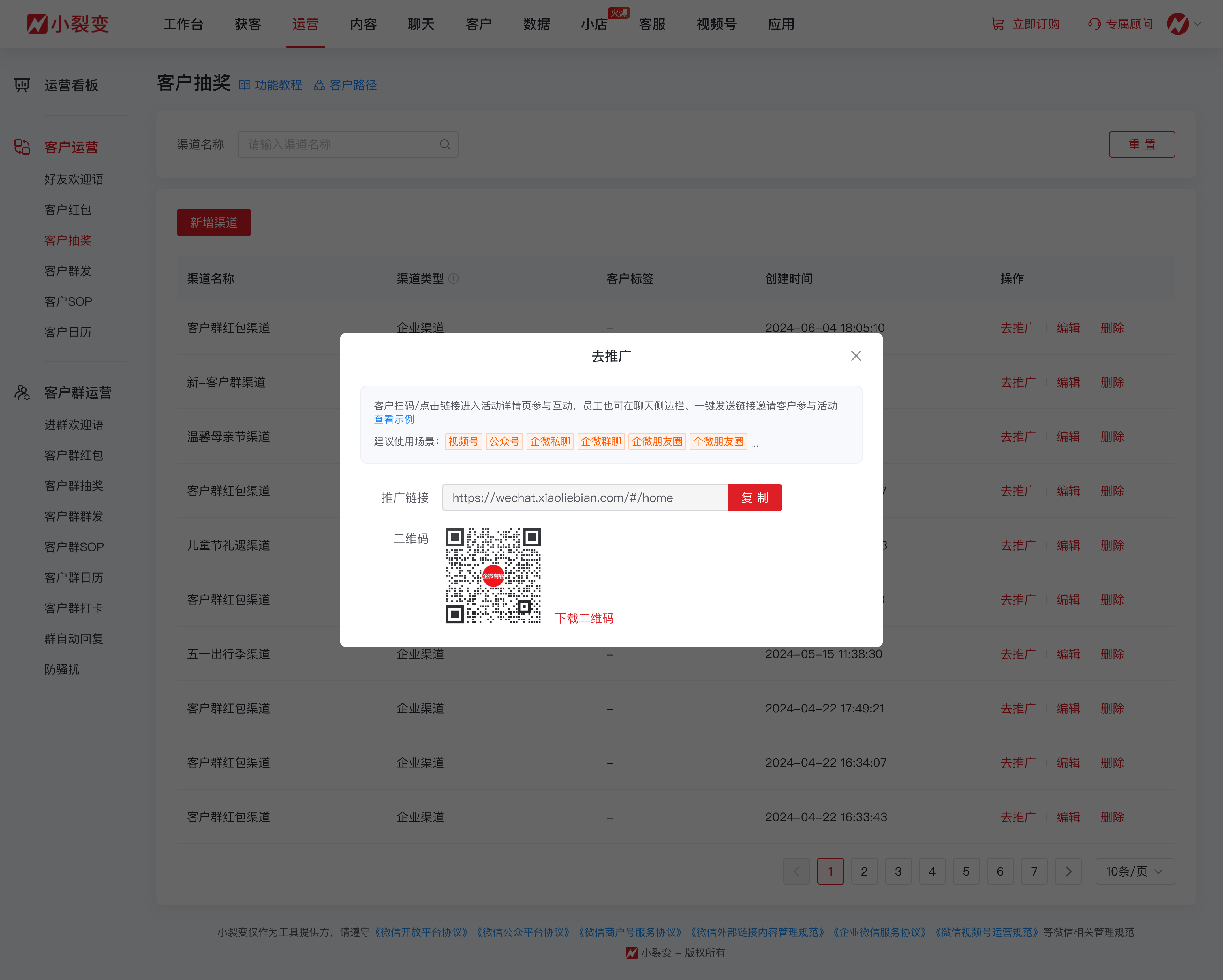
Task: Open the 运营 top menu
Action: coord(306,24)
